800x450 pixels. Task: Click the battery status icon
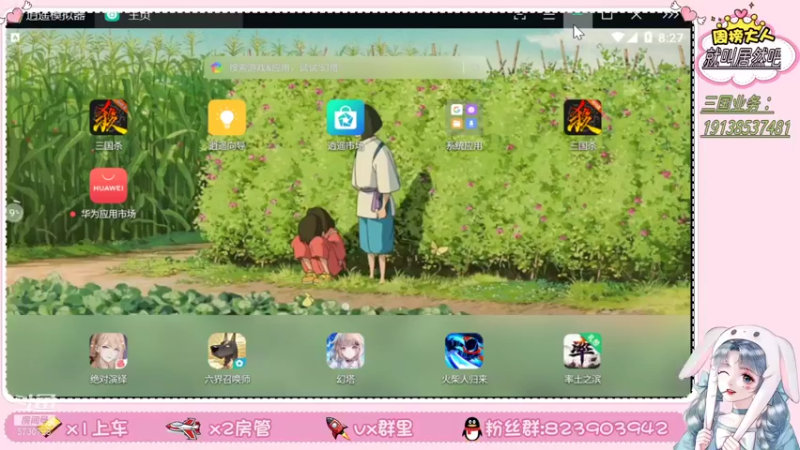[648, 38]
